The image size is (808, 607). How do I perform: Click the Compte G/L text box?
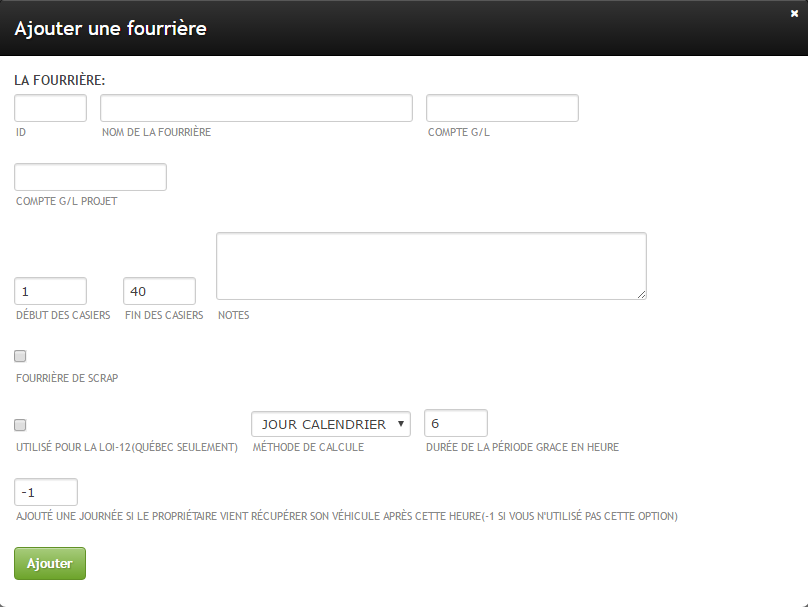[502, 108]
